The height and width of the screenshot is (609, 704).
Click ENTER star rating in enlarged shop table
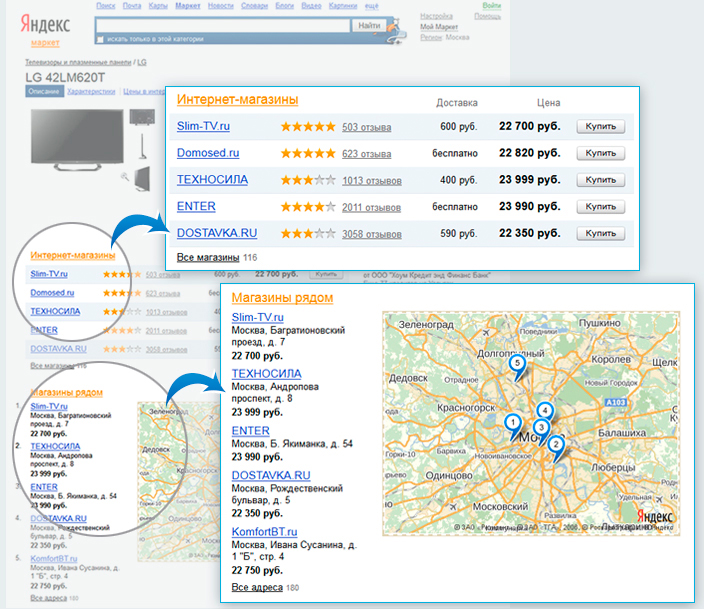tap(308, 207)
